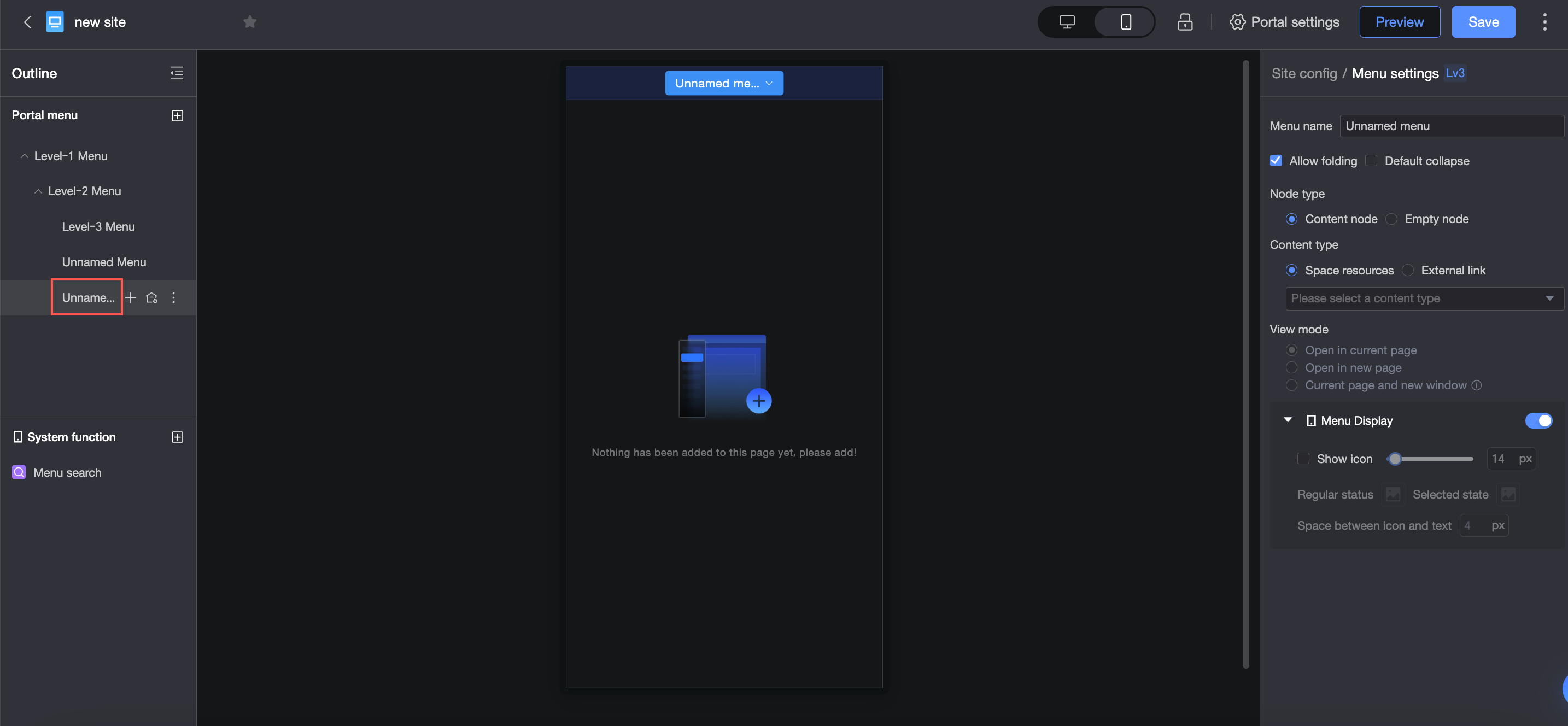Collapse the Outline panel icon
1568x726 pixels.
pyautogui.click(x=177, y=73)
